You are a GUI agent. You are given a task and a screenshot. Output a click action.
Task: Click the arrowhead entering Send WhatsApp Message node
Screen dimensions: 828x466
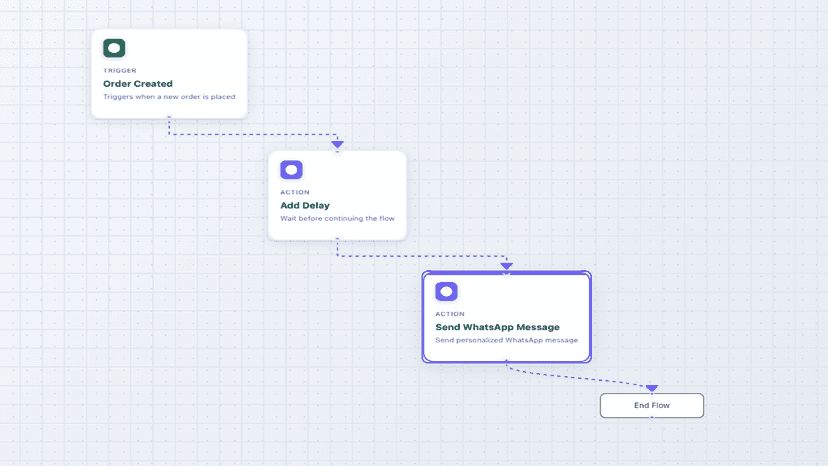click(x=506, y=266)
